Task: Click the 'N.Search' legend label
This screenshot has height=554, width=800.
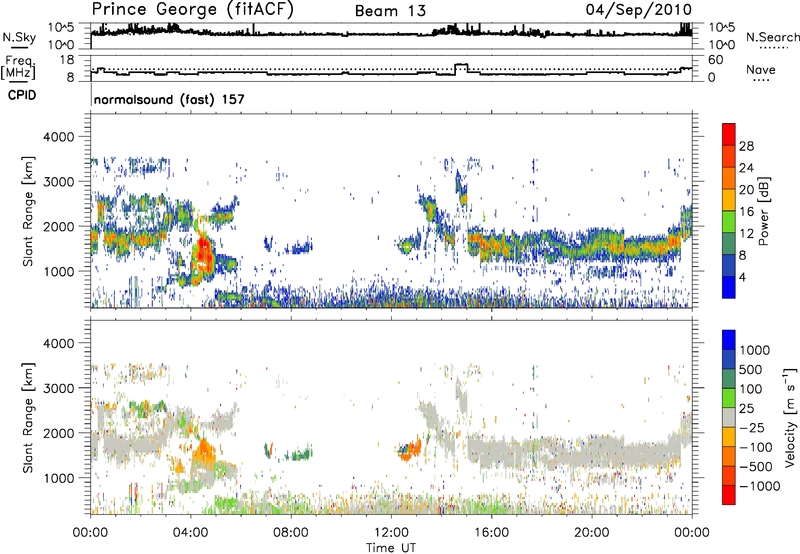Action: tap(772, 37)
